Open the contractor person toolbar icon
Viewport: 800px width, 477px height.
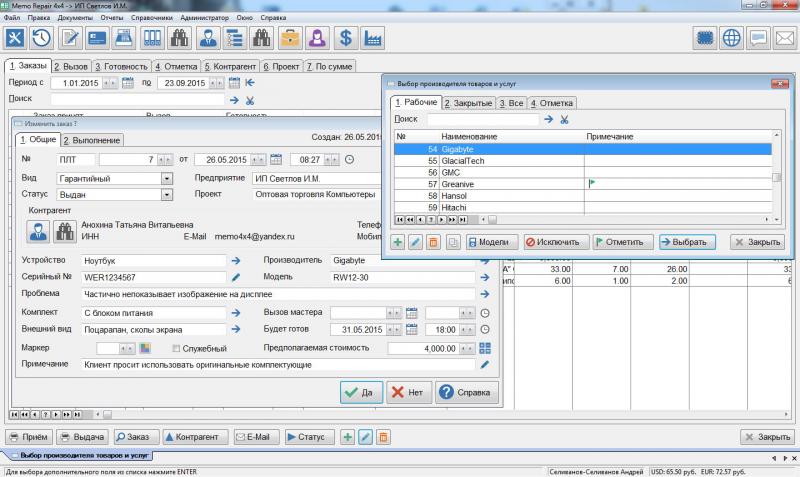(208, 38)
